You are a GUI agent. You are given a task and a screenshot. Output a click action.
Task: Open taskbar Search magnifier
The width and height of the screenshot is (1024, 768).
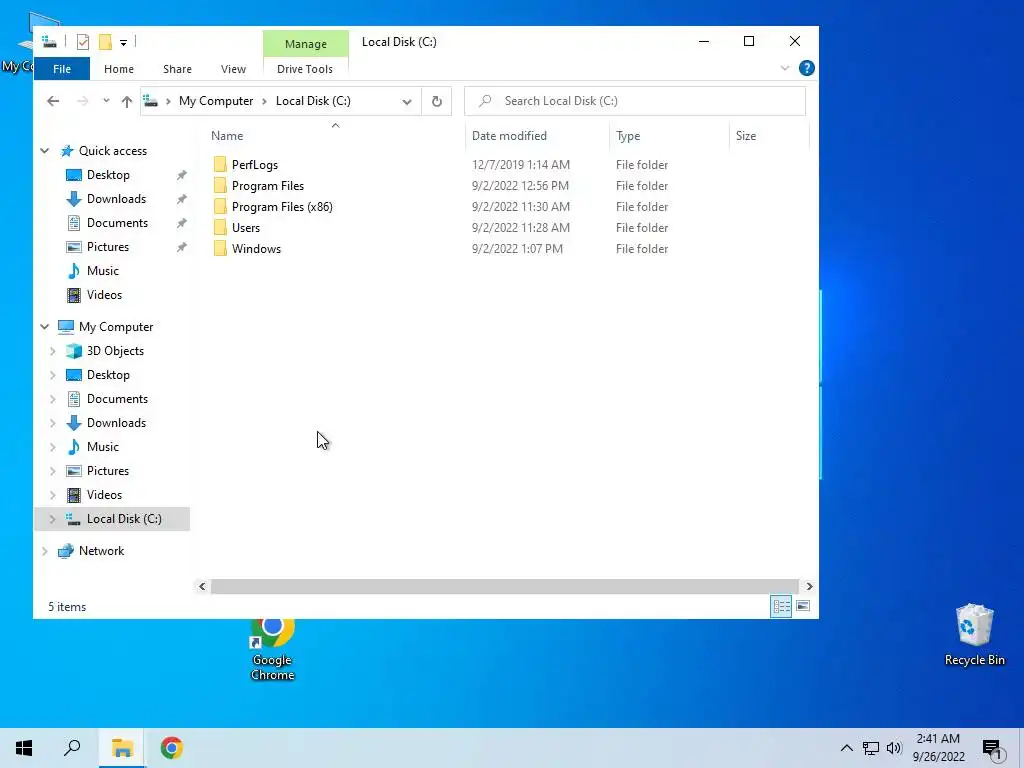[x=72, y=748]
